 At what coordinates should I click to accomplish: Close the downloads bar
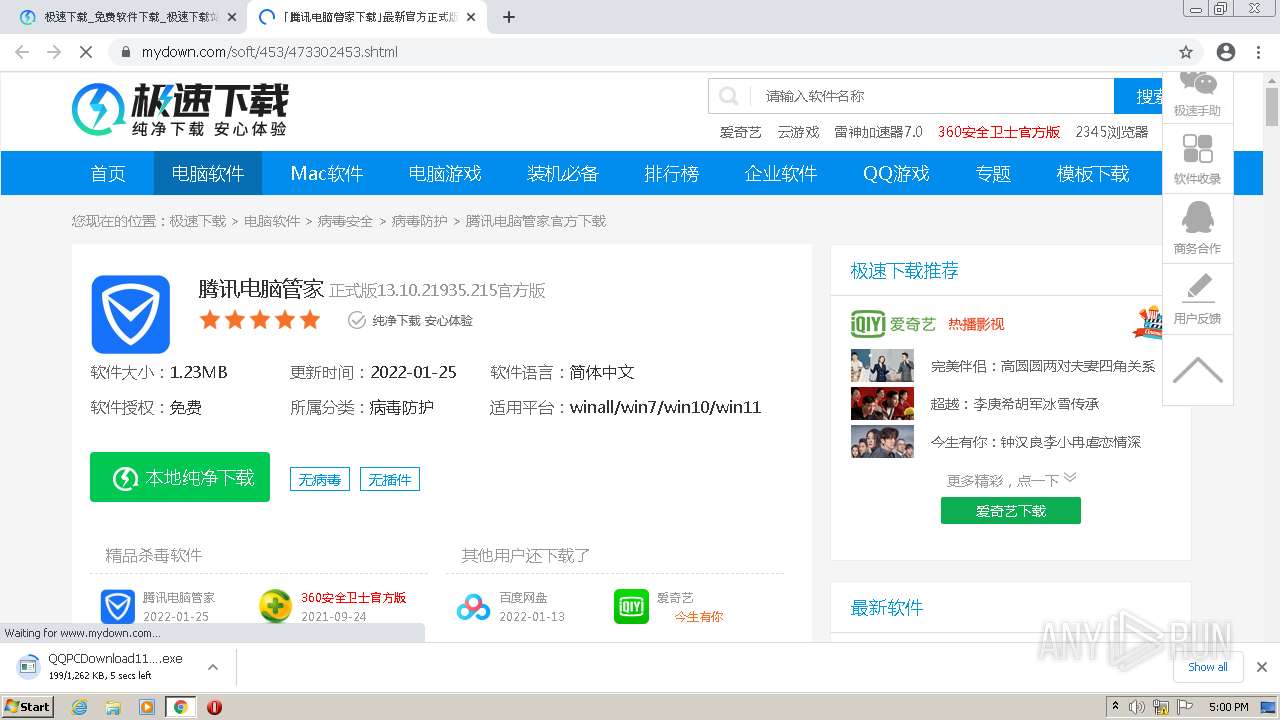(x=1262, y=667)
